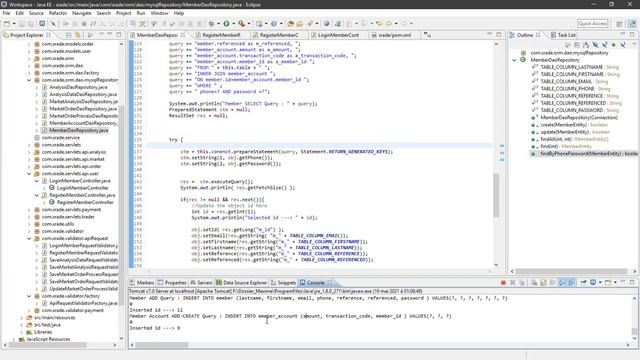Open dropdown next to Run icon
This screenshot has width=640, height=360.
click(234, 24)
